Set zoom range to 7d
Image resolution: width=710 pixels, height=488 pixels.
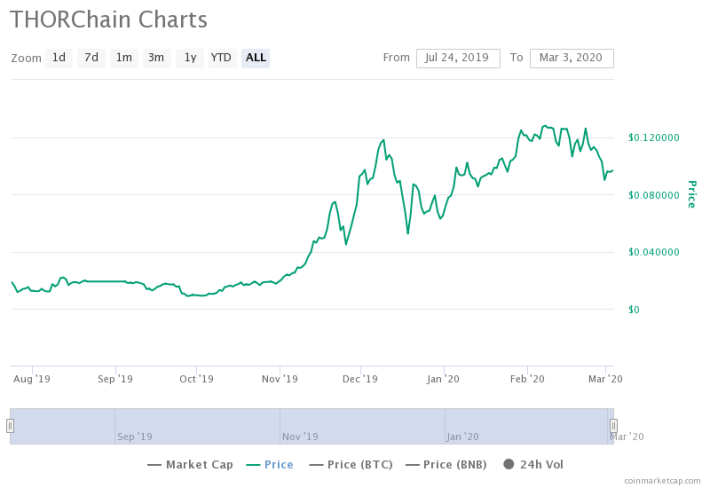click(x=91, y=58)
